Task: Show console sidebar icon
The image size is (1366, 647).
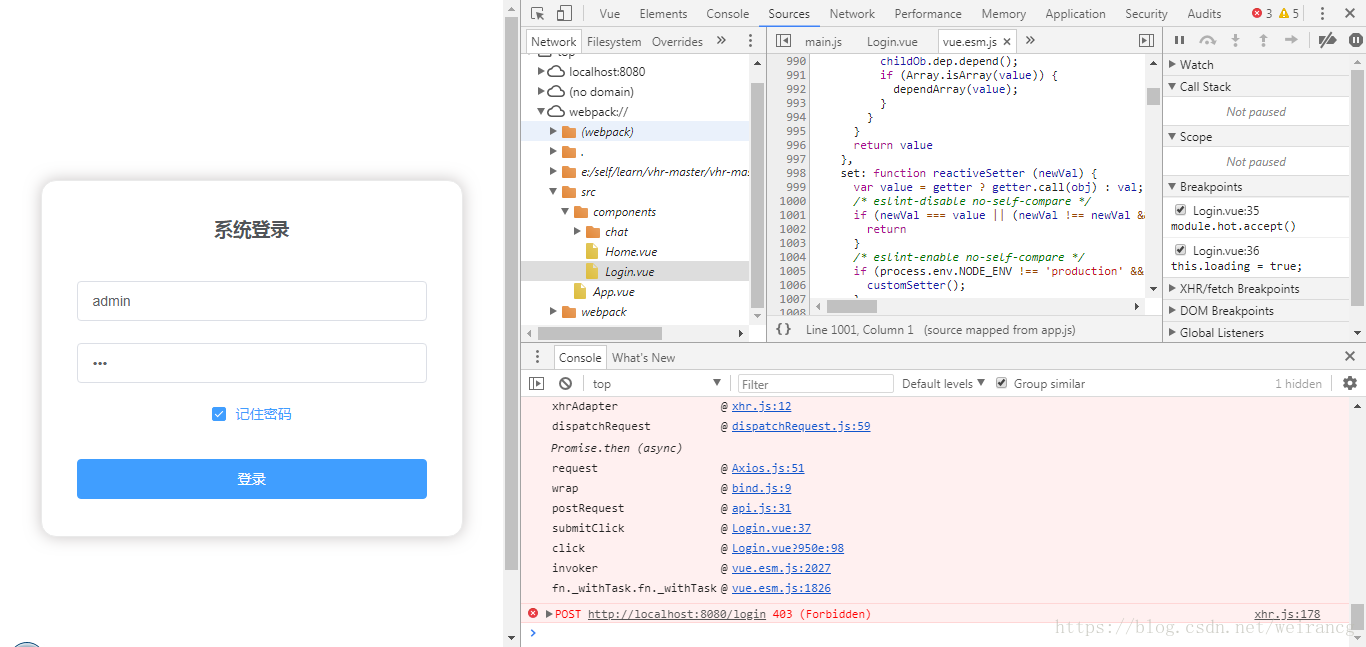Action: (x=537, y=383)
